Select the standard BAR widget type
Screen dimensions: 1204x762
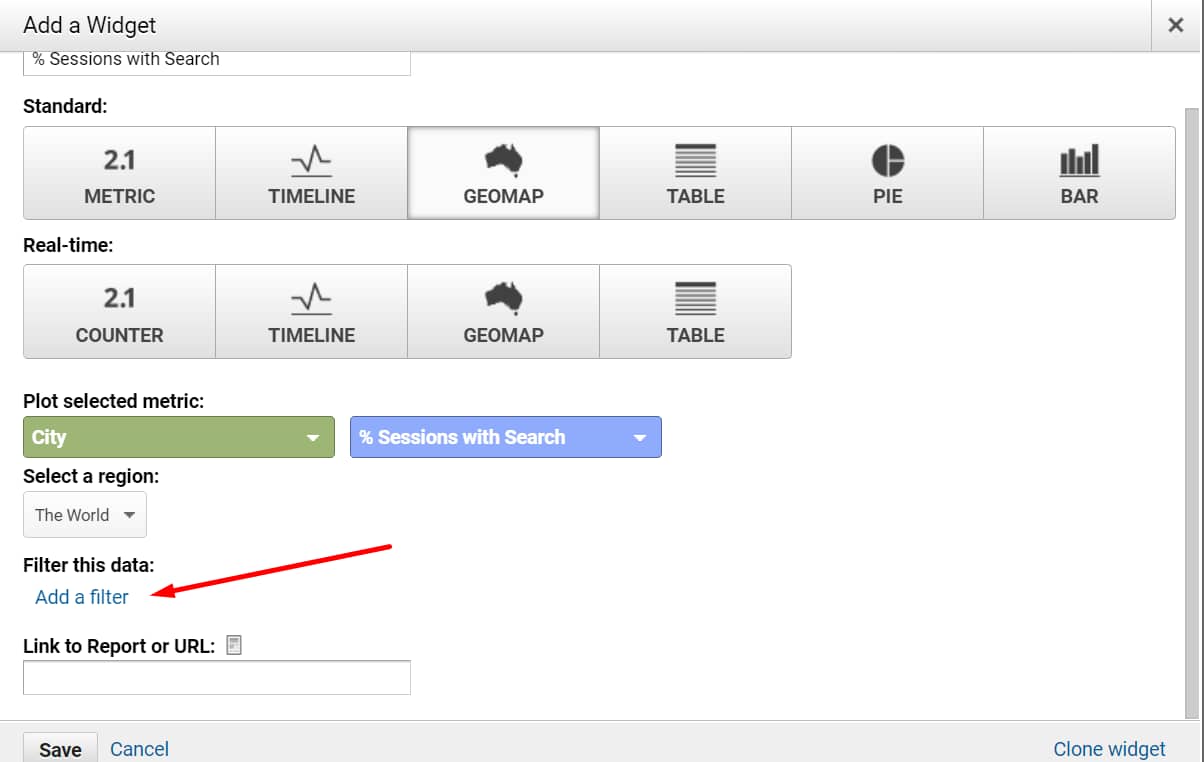pyautogui.click(x=1079, y=173)
